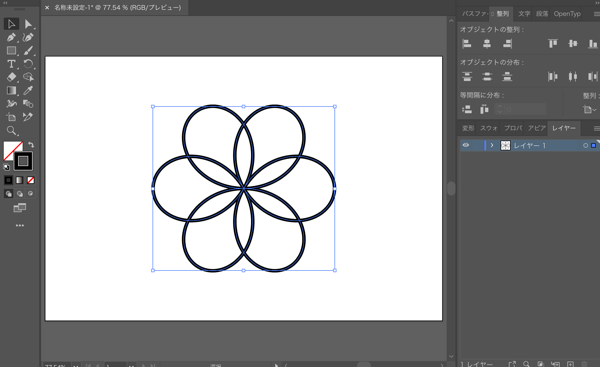Choose the Direct Selection tool

point(28,24)
